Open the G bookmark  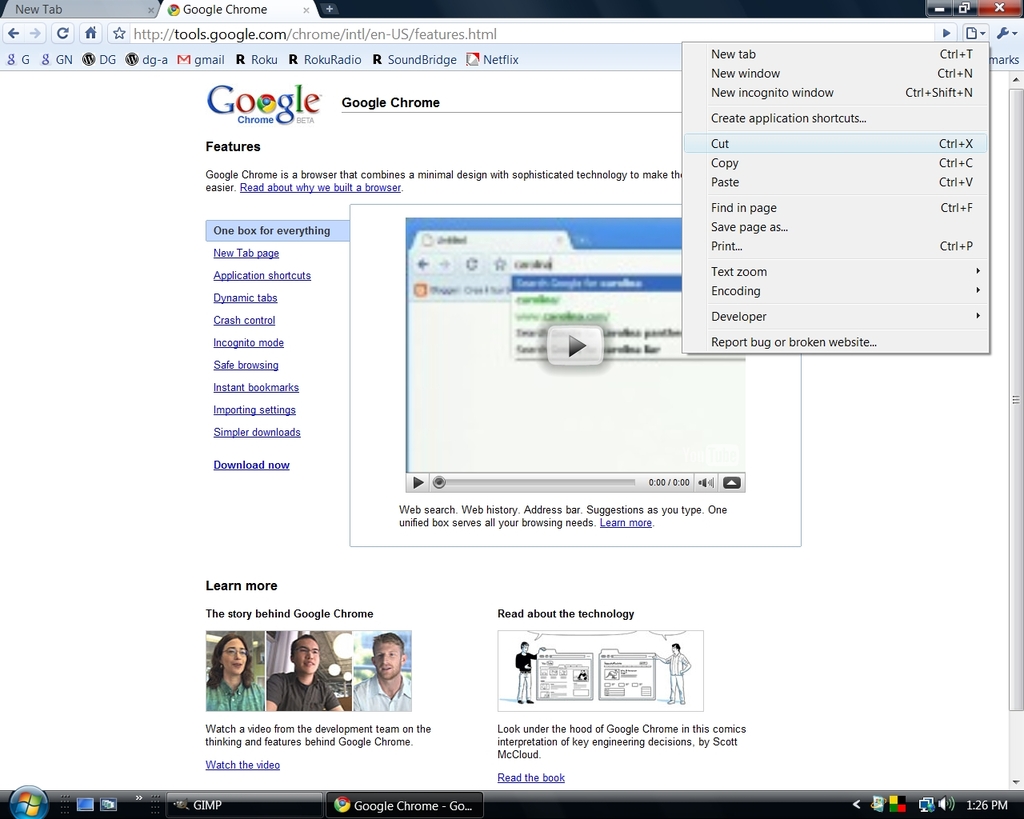[x=18, y=59]
